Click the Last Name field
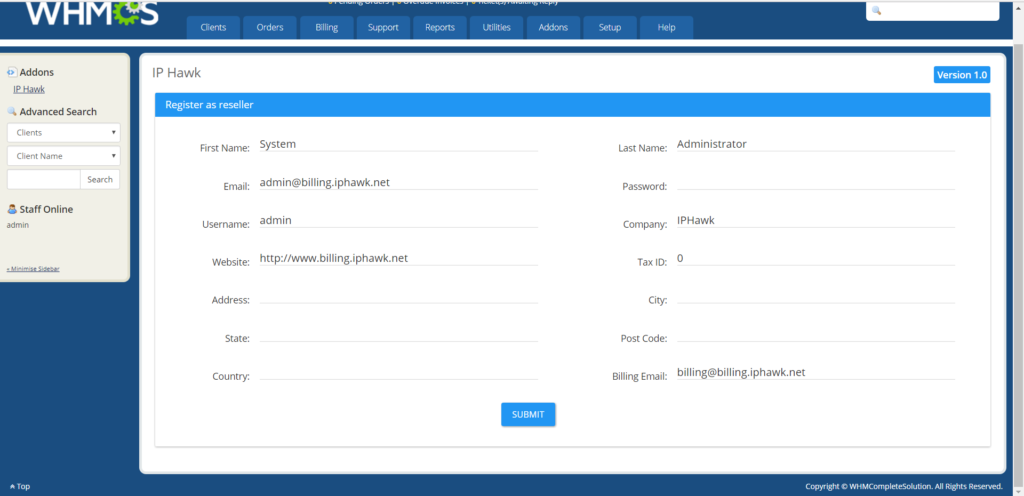1024x496 pixels. tap(816, 144)
